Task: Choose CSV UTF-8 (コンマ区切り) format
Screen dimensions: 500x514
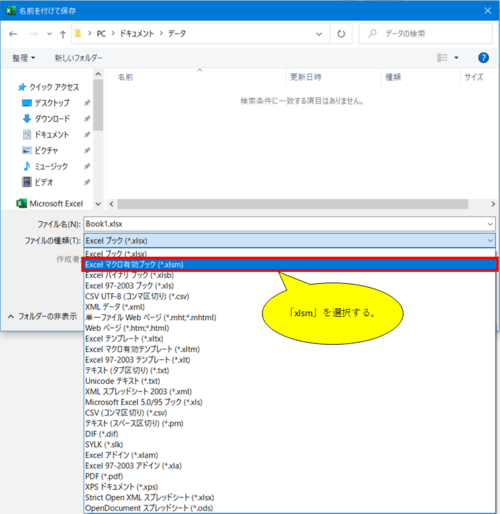Action: click(x=137, y=296)
